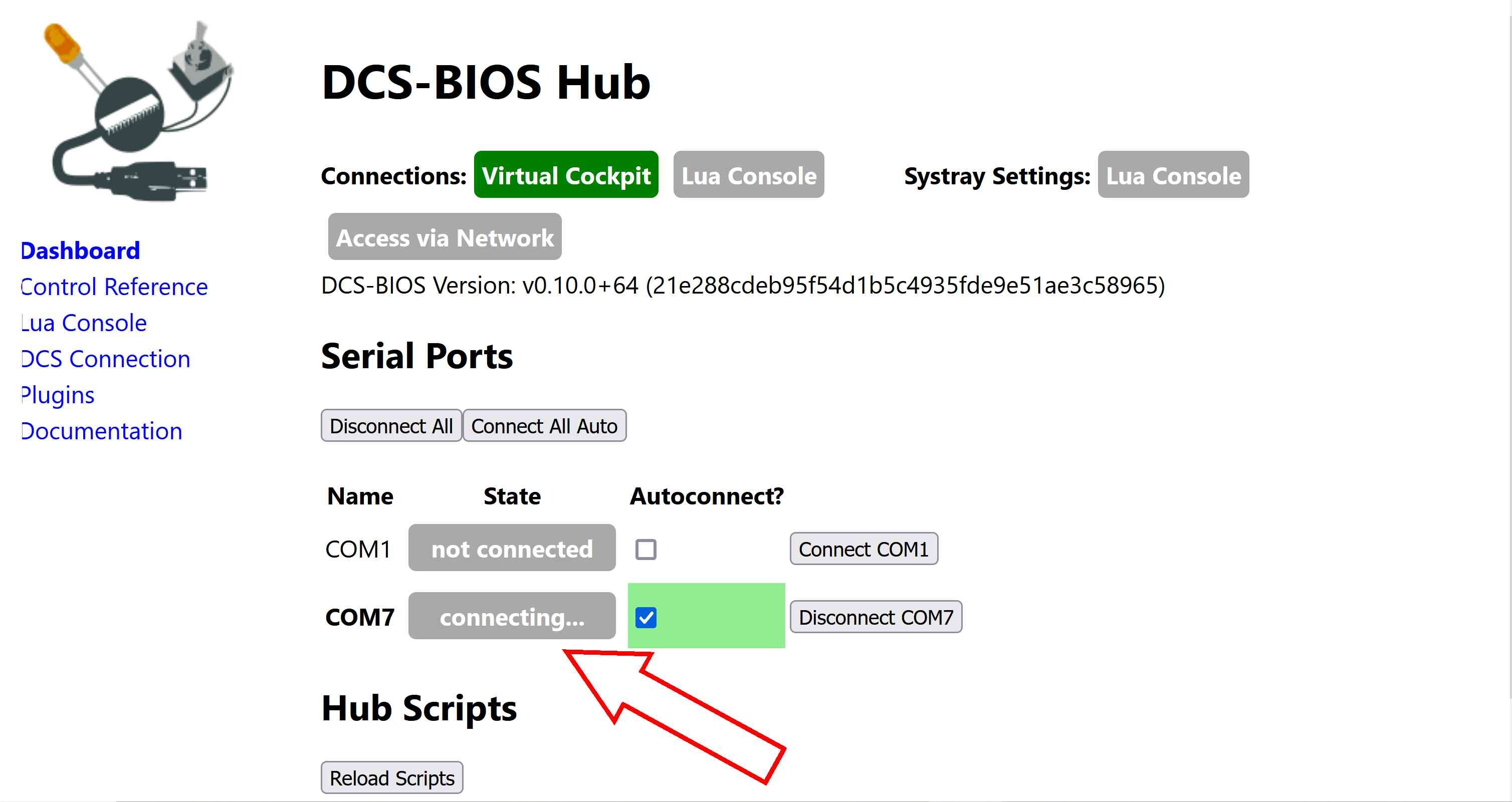Viewport: 1512px width, 802px height.
Task: Click the Connect All Auto button
Action: tap(544, 425)
